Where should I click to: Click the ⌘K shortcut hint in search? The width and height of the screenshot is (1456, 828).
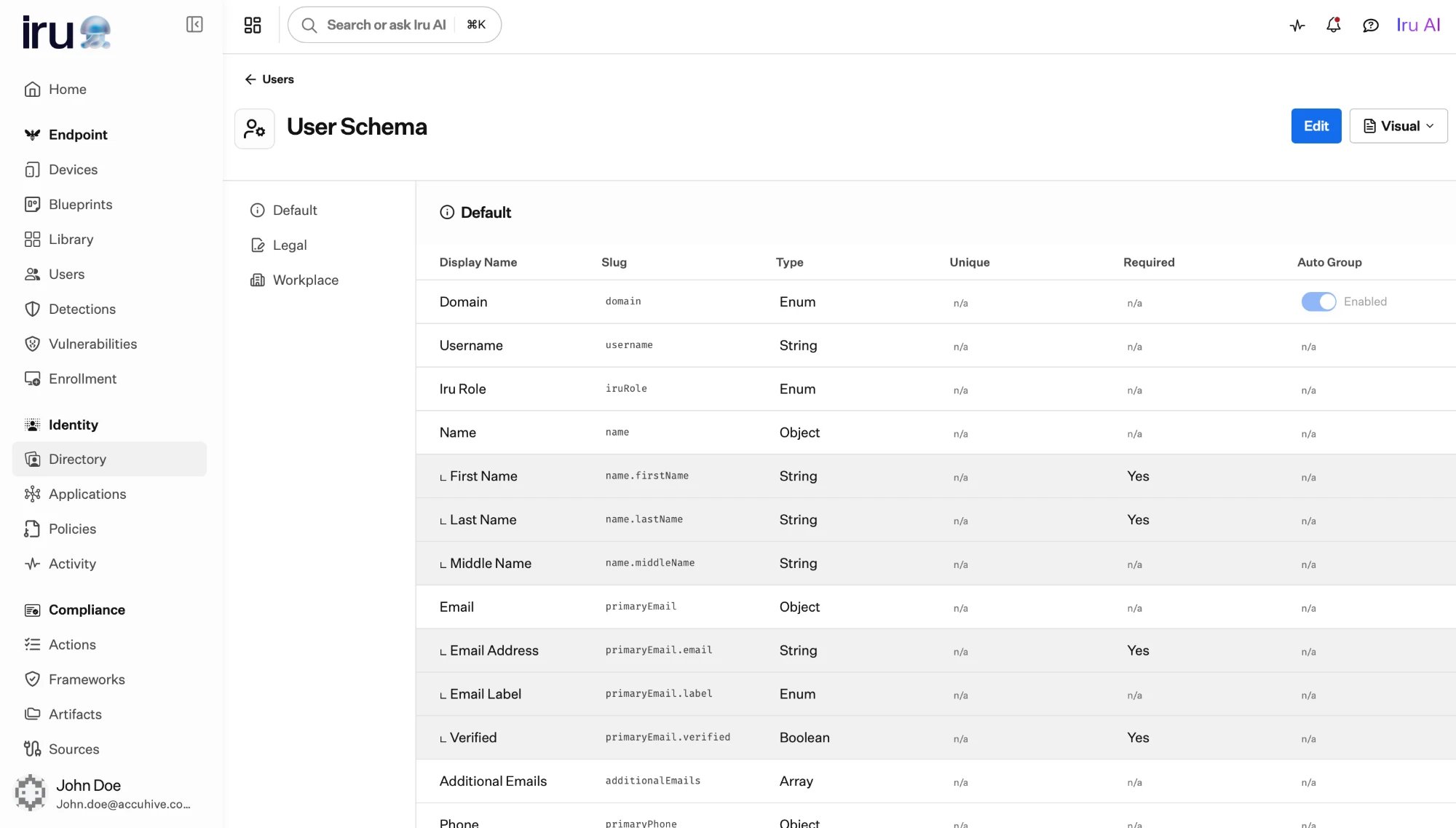(x=476, y=25)
